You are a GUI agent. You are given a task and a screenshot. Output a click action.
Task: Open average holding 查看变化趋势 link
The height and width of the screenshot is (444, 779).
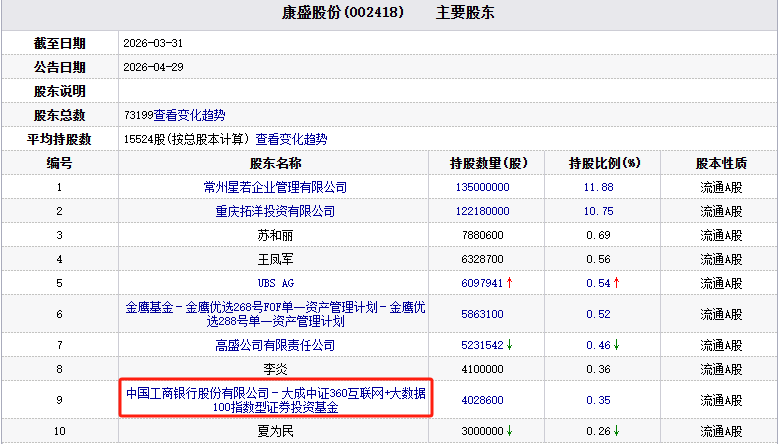[x=291, y=139]
